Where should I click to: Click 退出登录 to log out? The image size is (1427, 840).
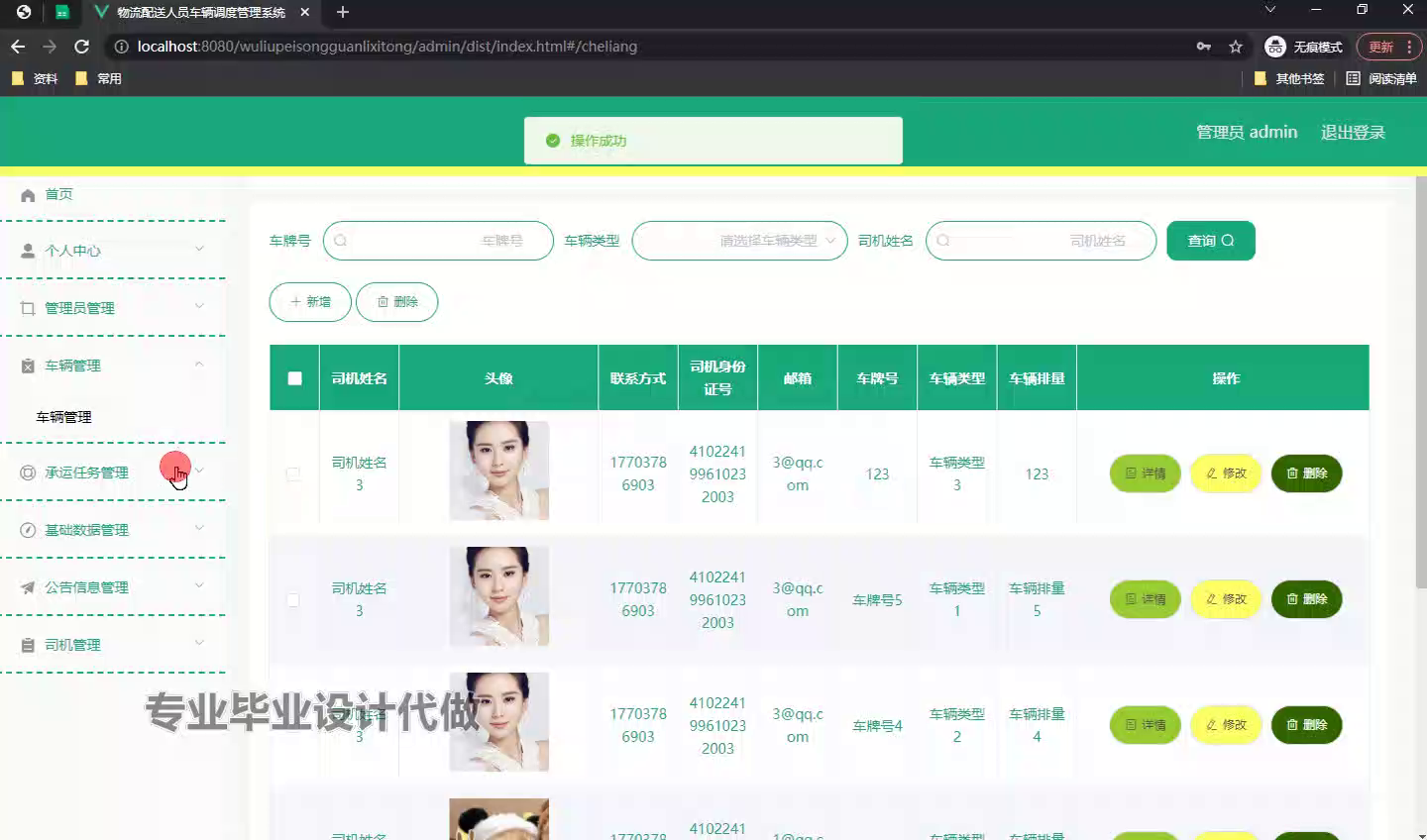click(1353, 132)
